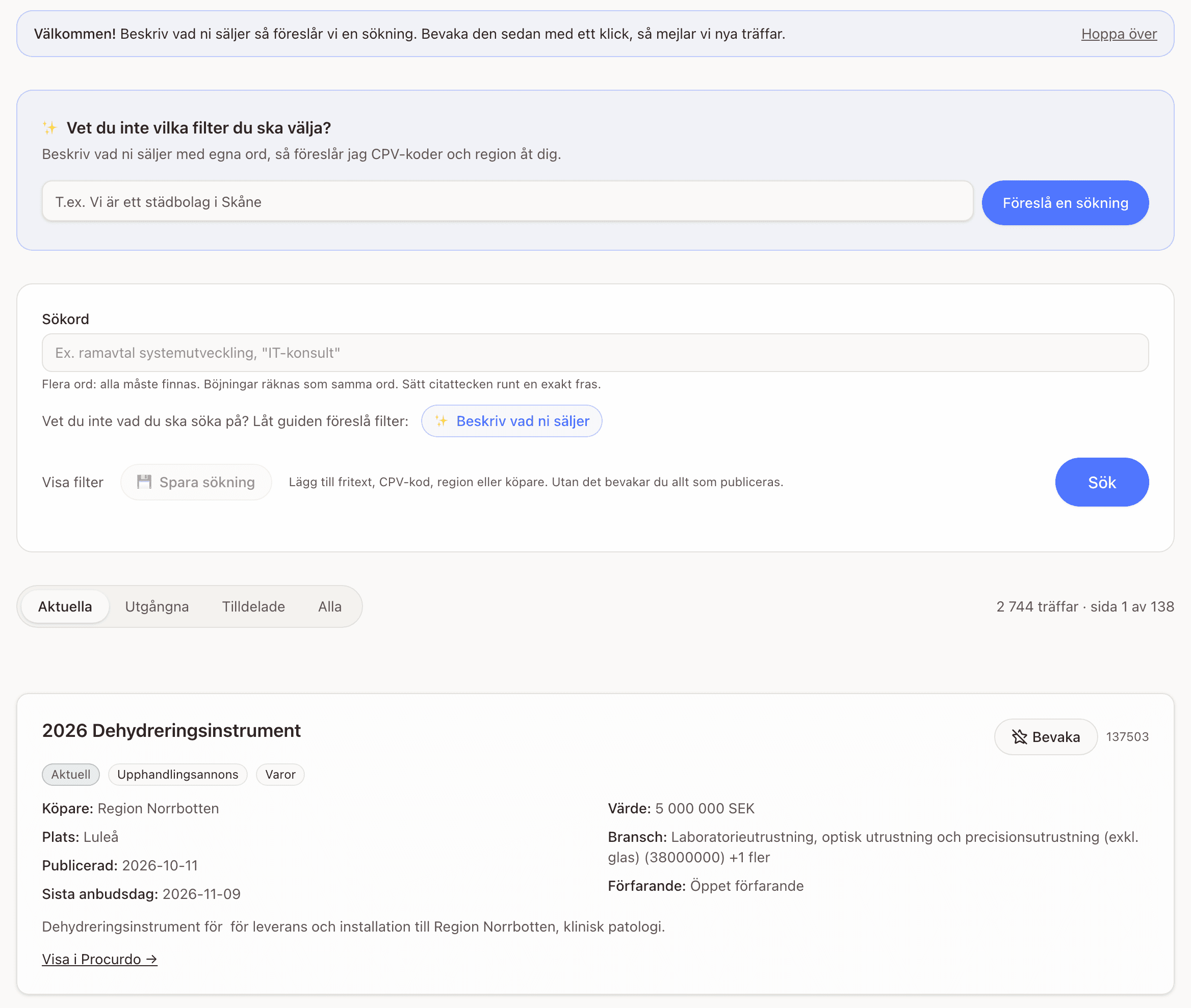
Task: Click the Varor tag
Action: (280, 774)
